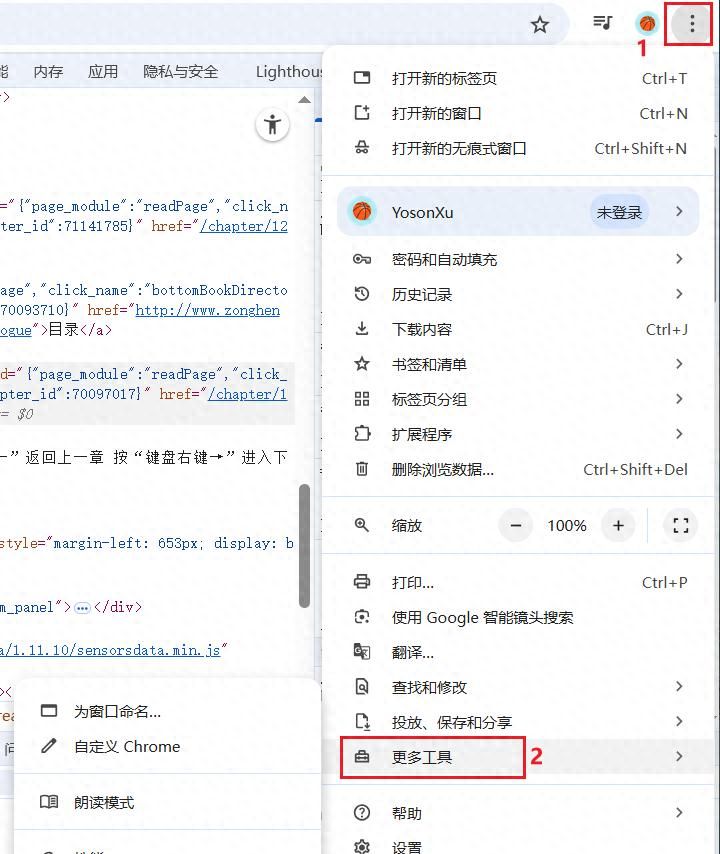720x854 pixels.
Task: Expand the 查找和修改 submenu arrow
Action: [x=679, y=686]
